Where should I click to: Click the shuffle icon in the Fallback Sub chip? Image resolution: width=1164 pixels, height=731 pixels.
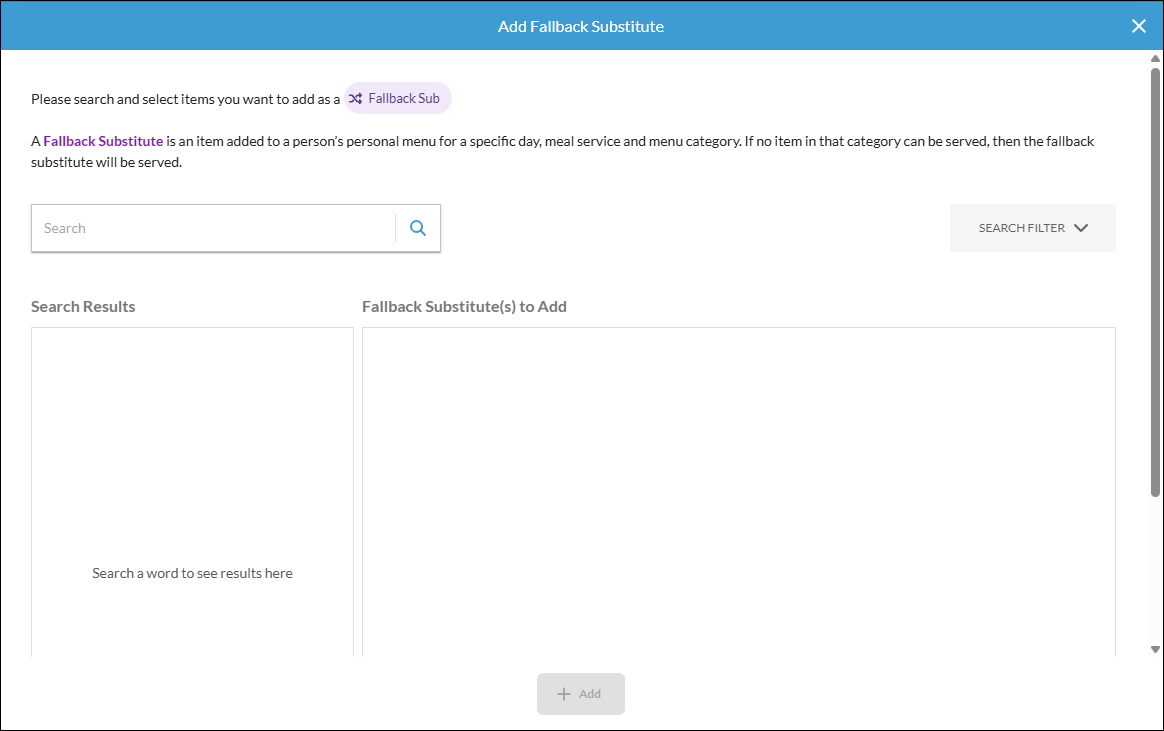[x=355, y=98]
